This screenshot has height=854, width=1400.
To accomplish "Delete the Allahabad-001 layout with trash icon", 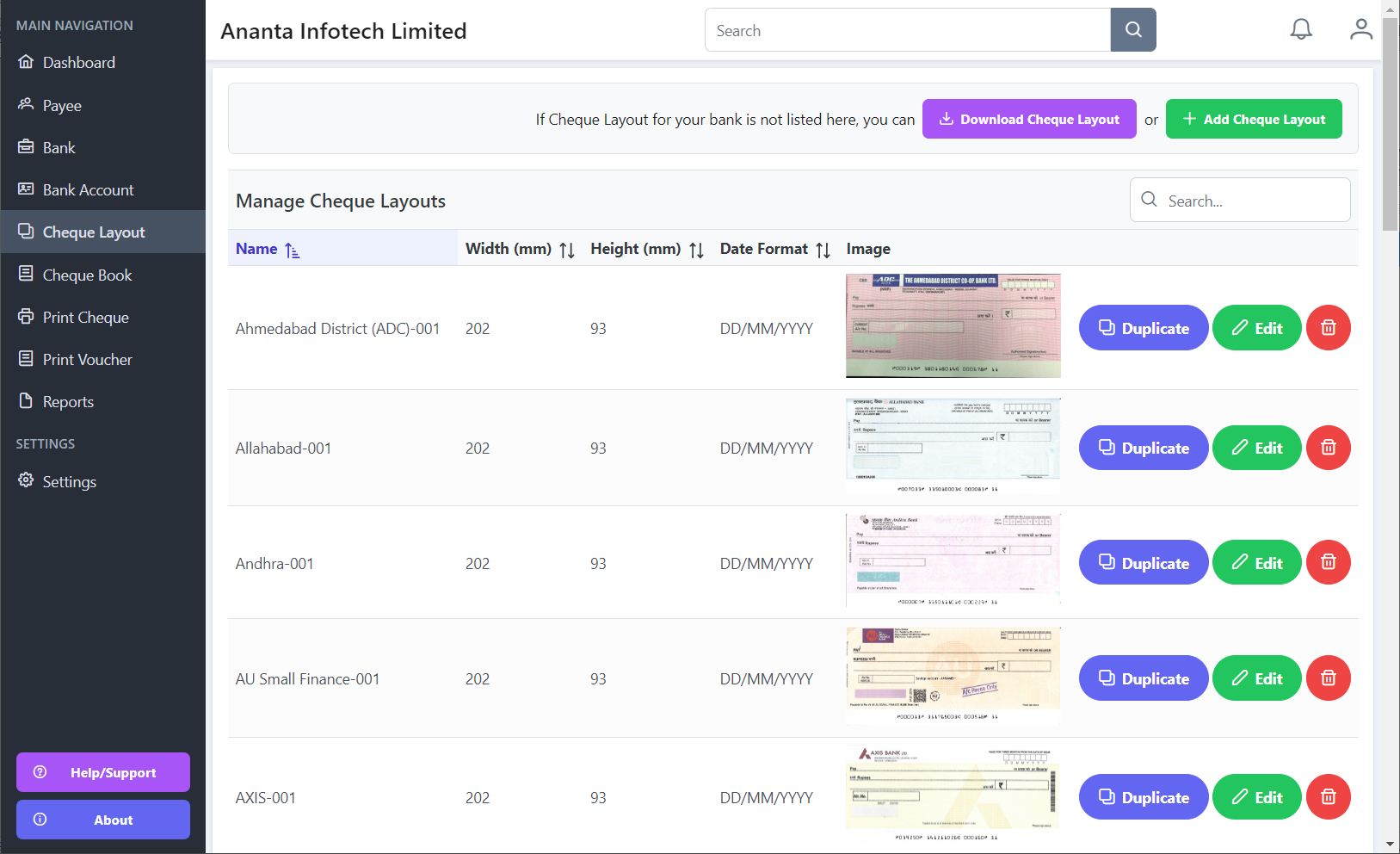I will pos(1329,448).
